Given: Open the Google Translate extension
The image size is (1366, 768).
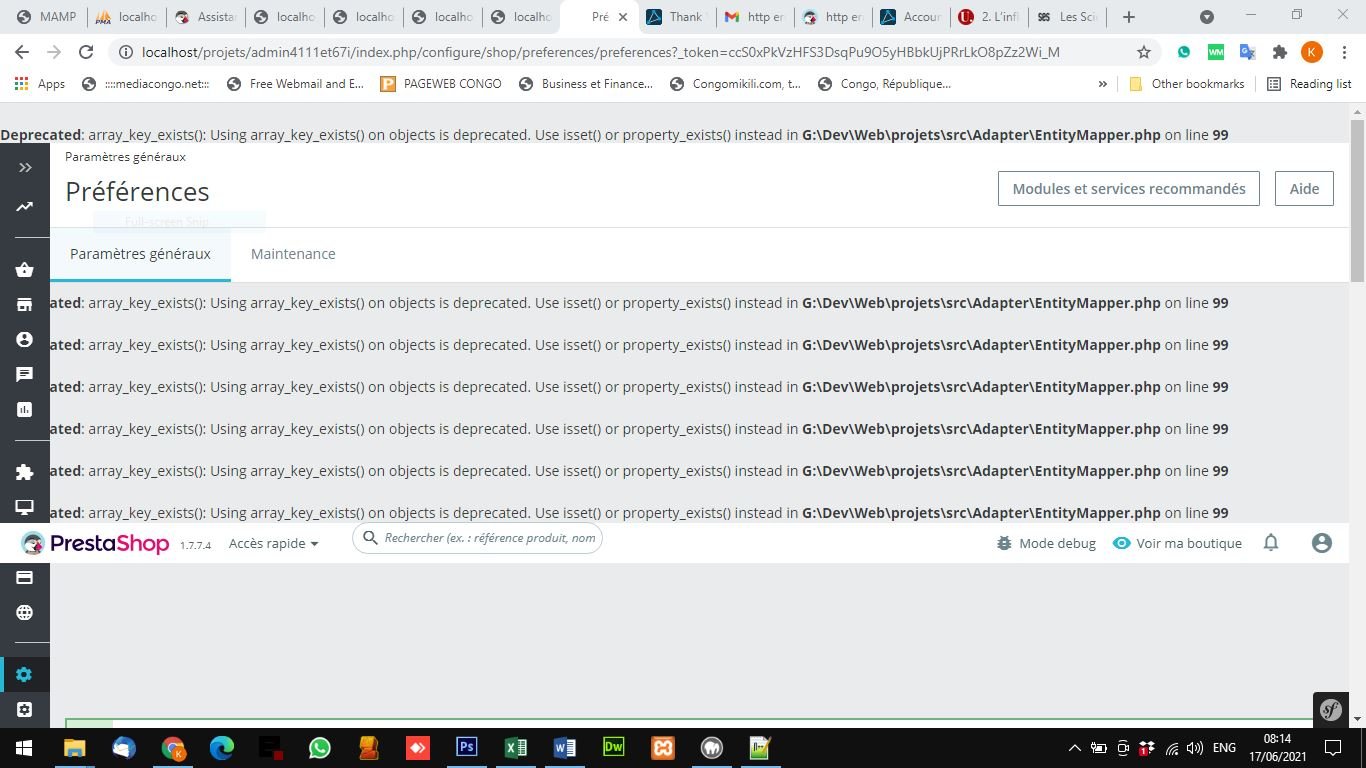Looking at the screenshot, I should pos(1247,52).
